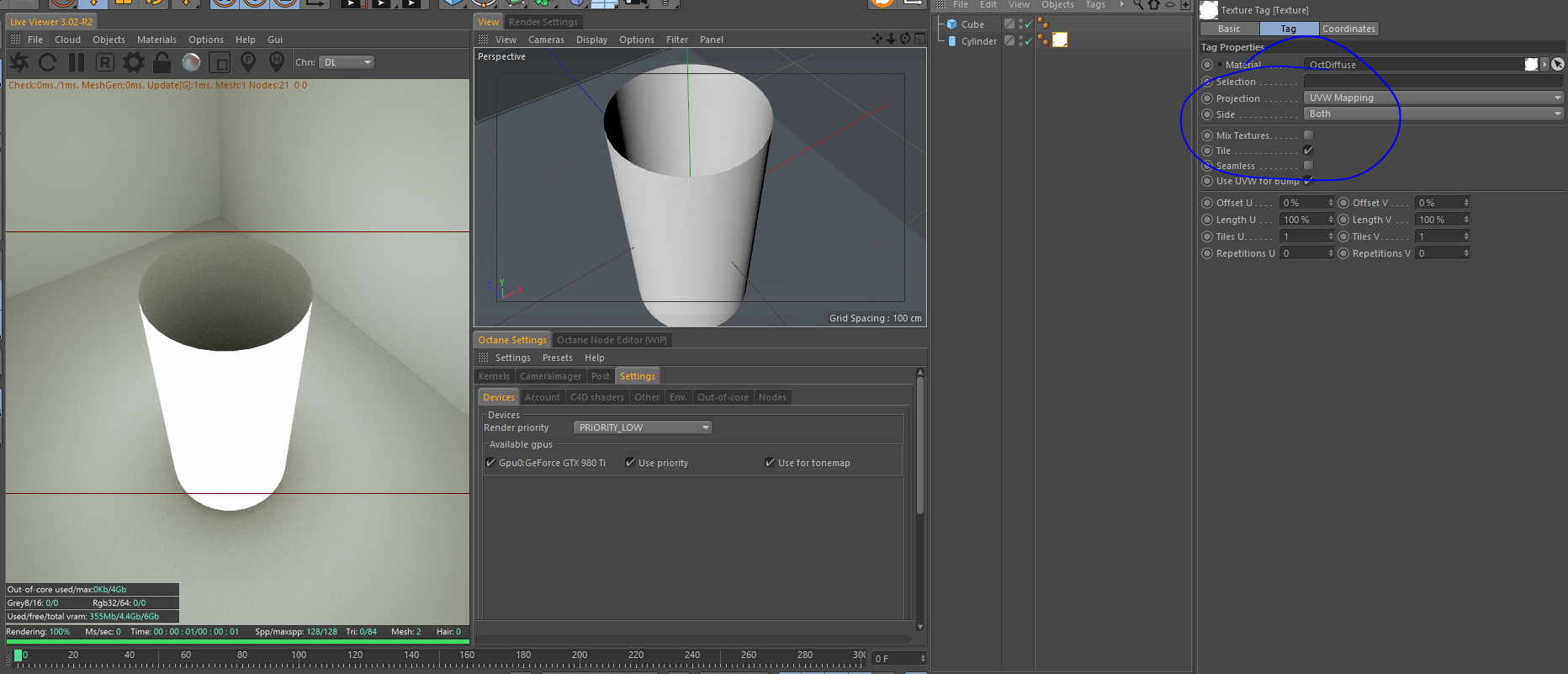This screenshot has width=1568, height=674.
Task: Open Octane settings gear icon
Action: (133, 62)
